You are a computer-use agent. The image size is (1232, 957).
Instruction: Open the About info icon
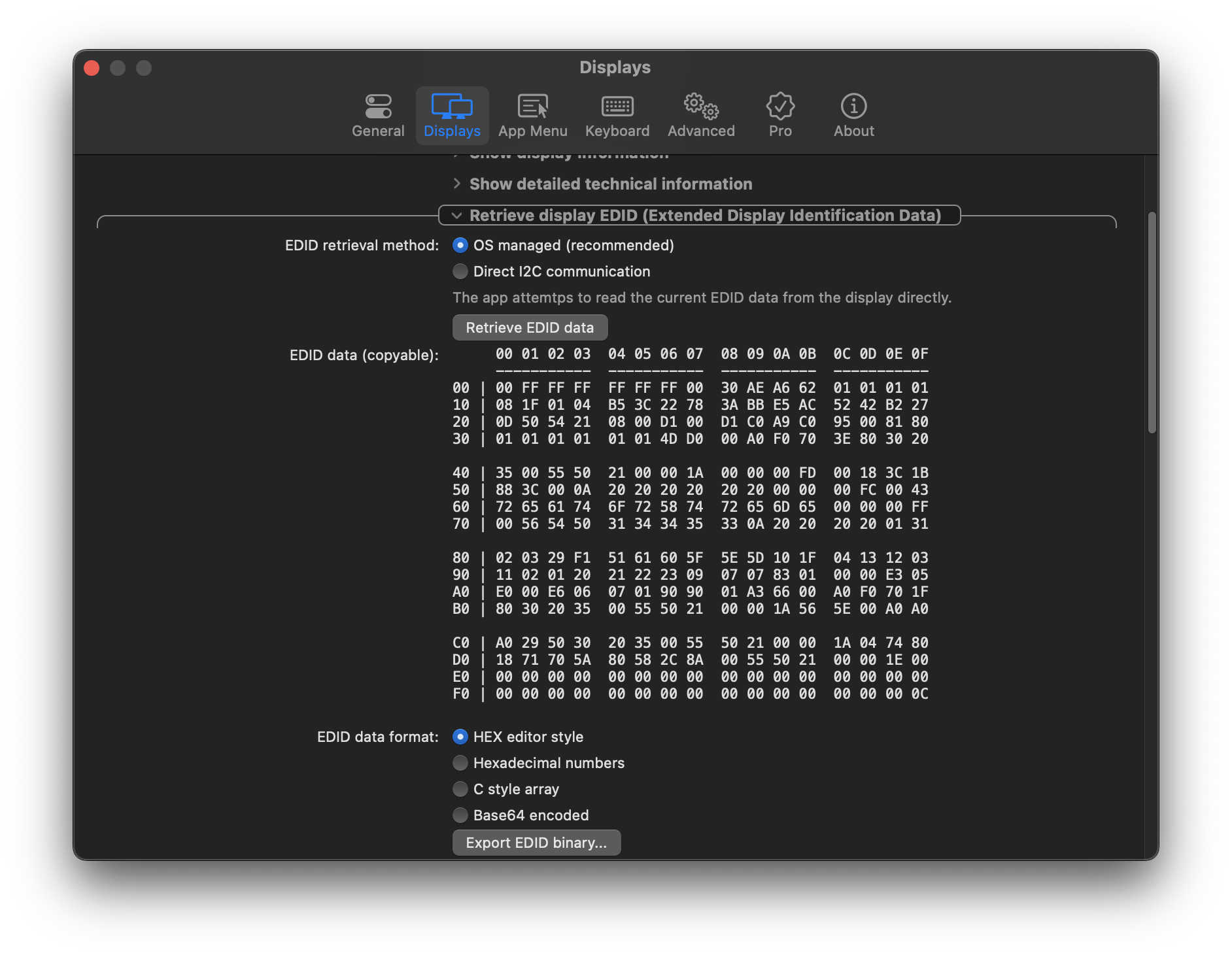pos(853,116)
